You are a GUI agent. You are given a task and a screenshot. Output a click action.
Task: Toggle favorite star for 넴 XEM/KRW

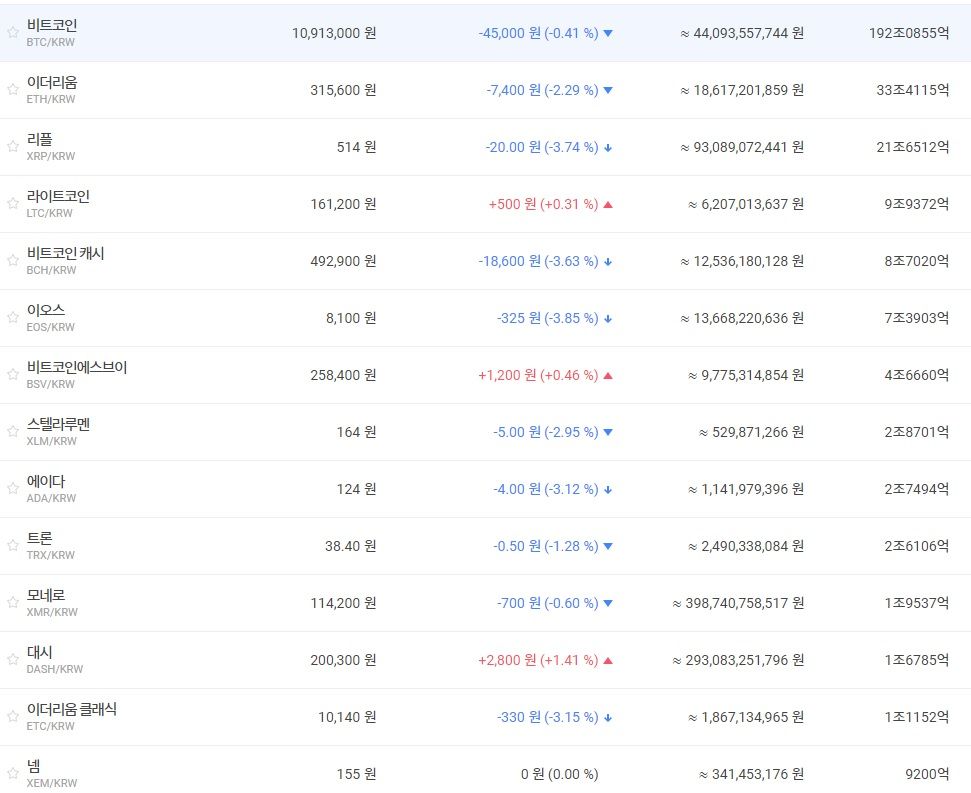coord(12,773)
